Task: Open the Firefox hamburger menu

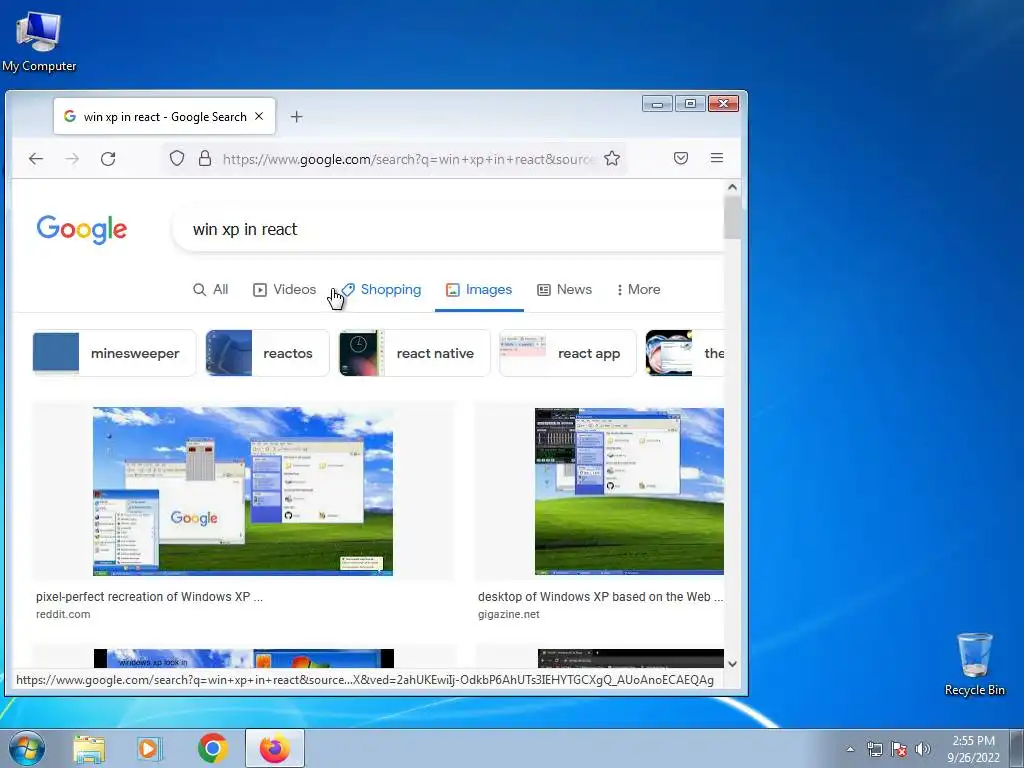Action: [717, 158]
